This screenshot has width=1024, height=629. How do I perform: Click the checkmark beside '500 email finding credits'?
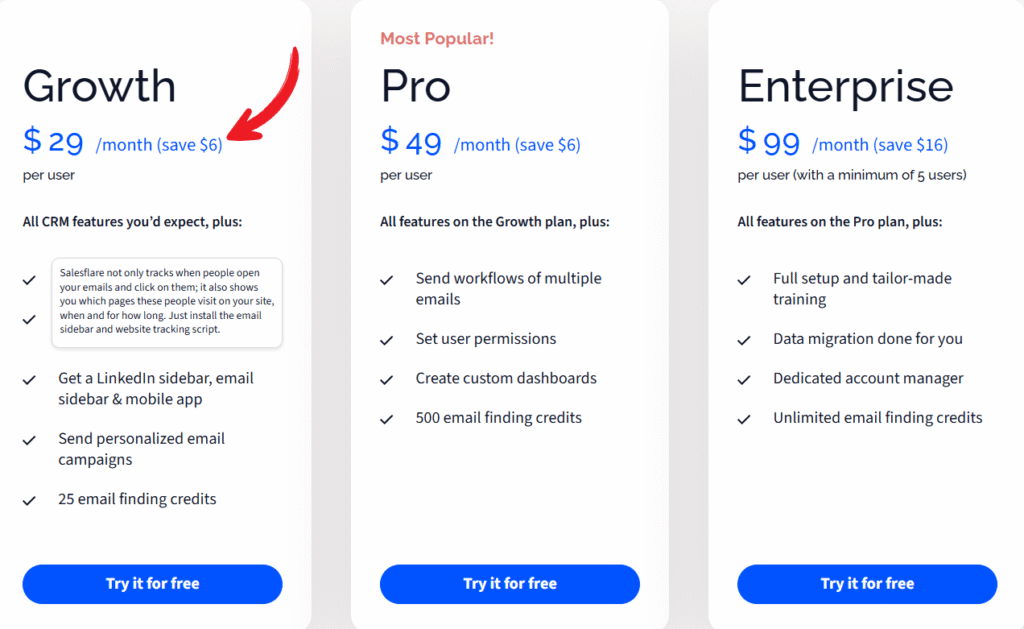(x=386, y=418)
